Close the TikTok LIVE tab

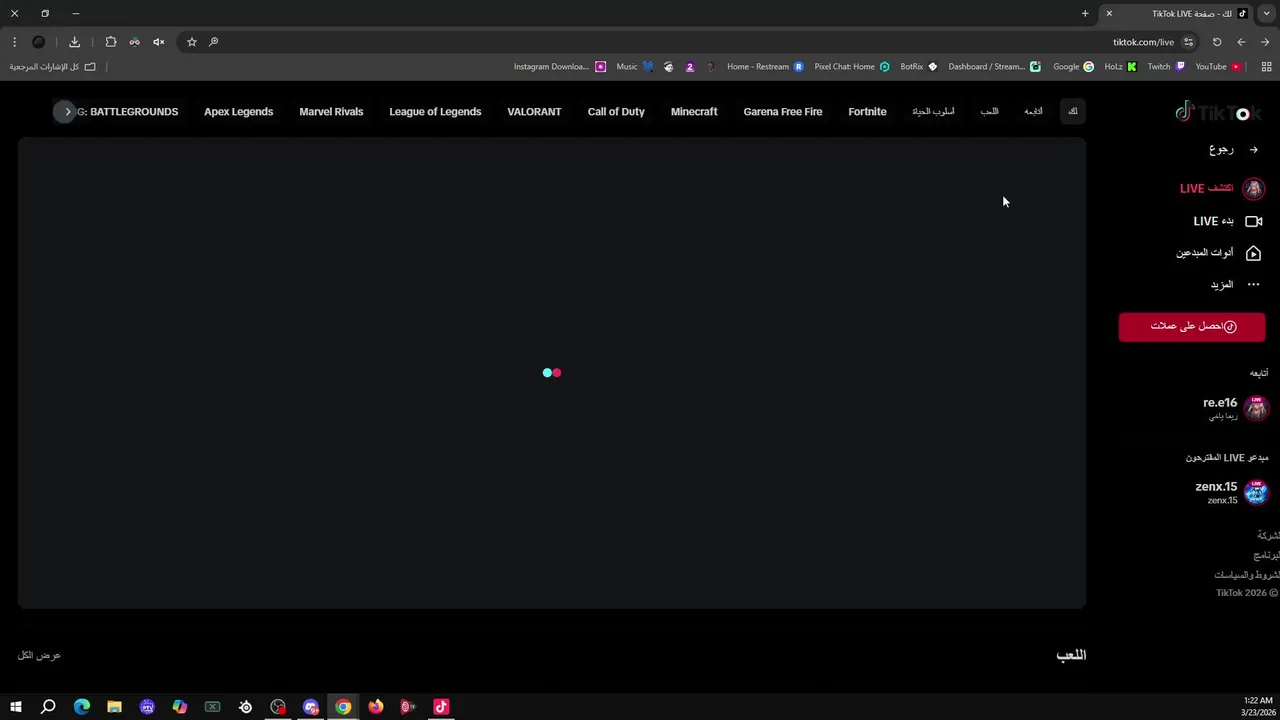pyautogui.click(x=1109, y=13)
